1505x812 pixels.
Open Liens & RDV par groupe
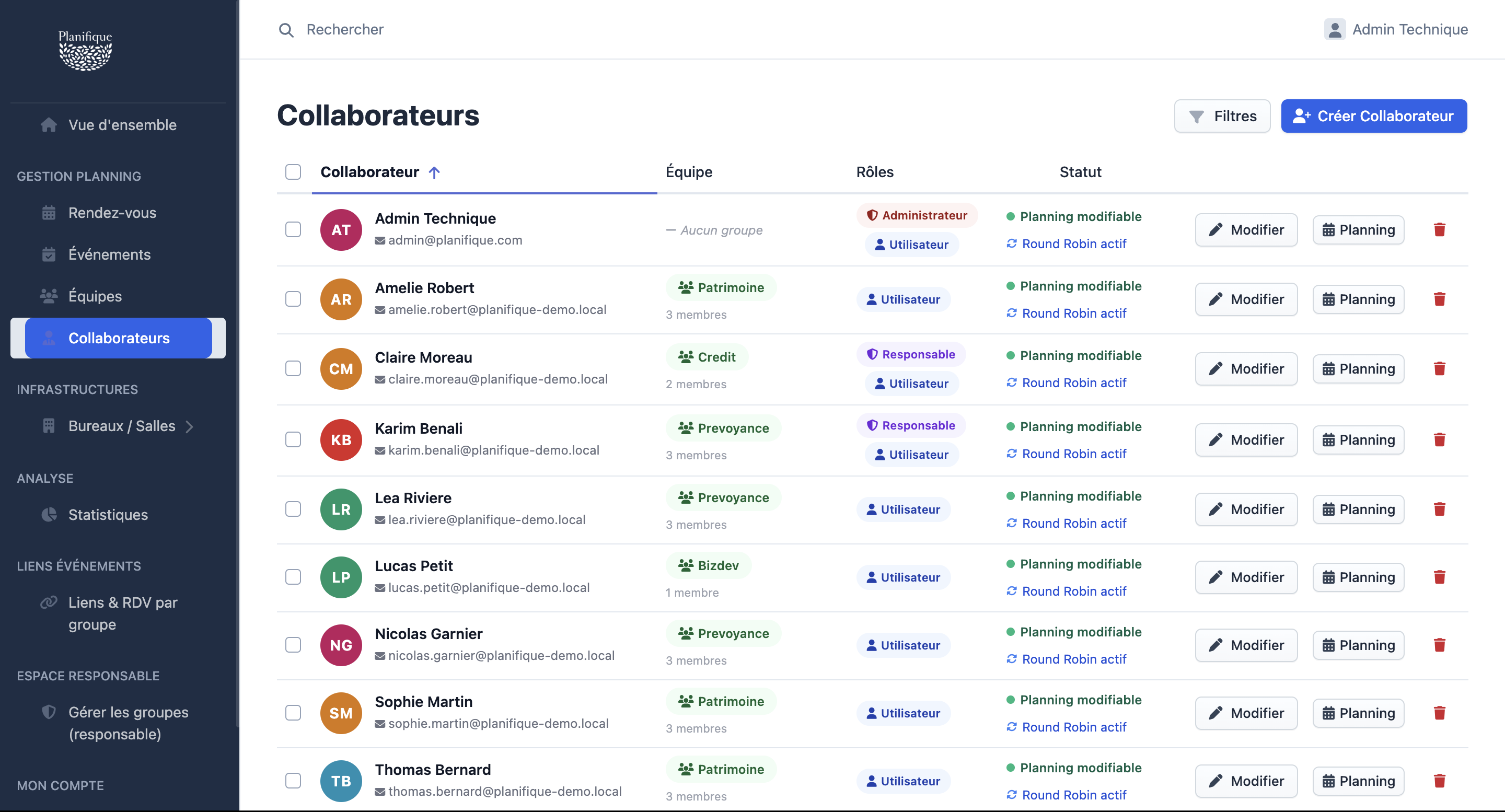118,613
